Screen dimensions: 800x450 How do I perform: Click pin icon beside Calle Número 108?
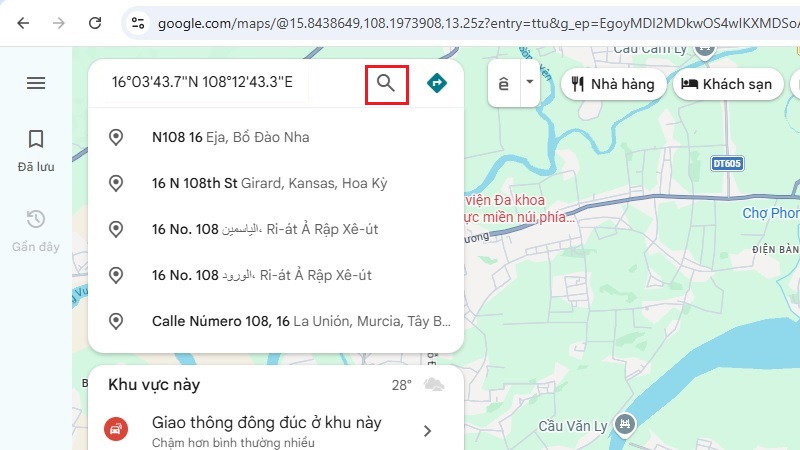[116, 321]
